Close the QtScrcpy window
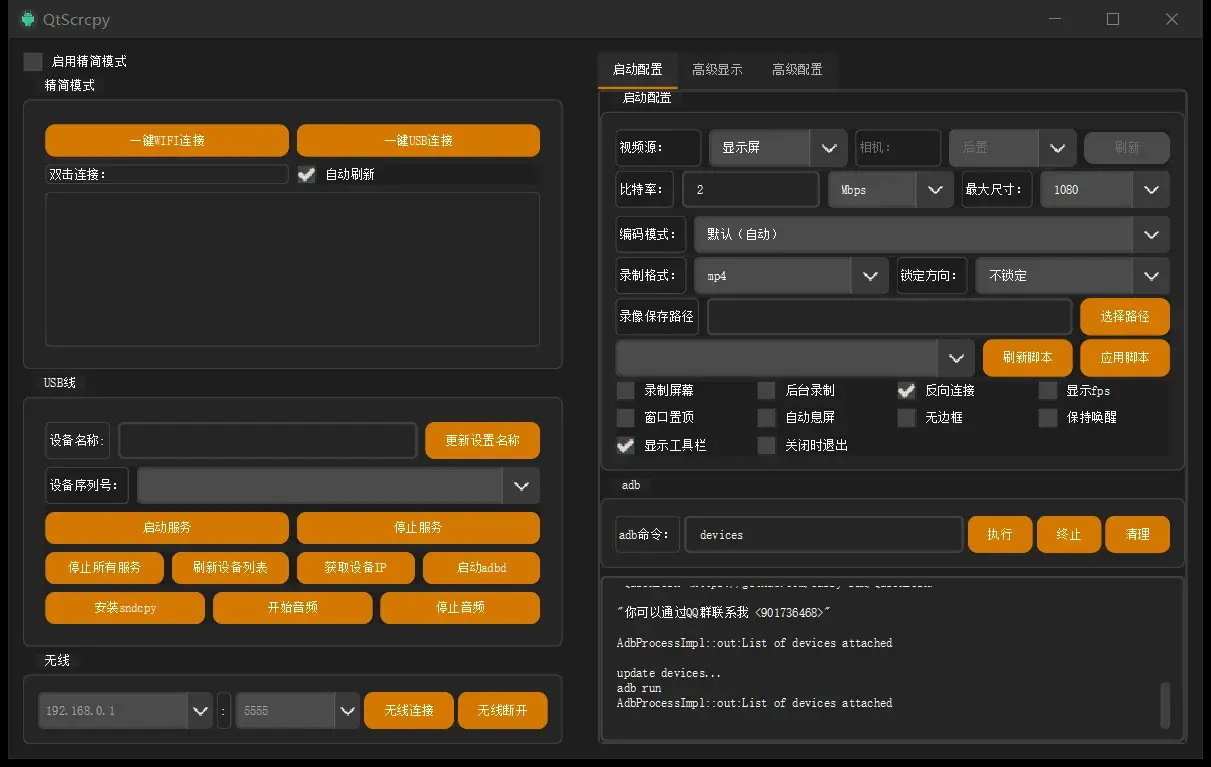The height and width of the screenshot is (767, 1211). [x=1173, y=19]
